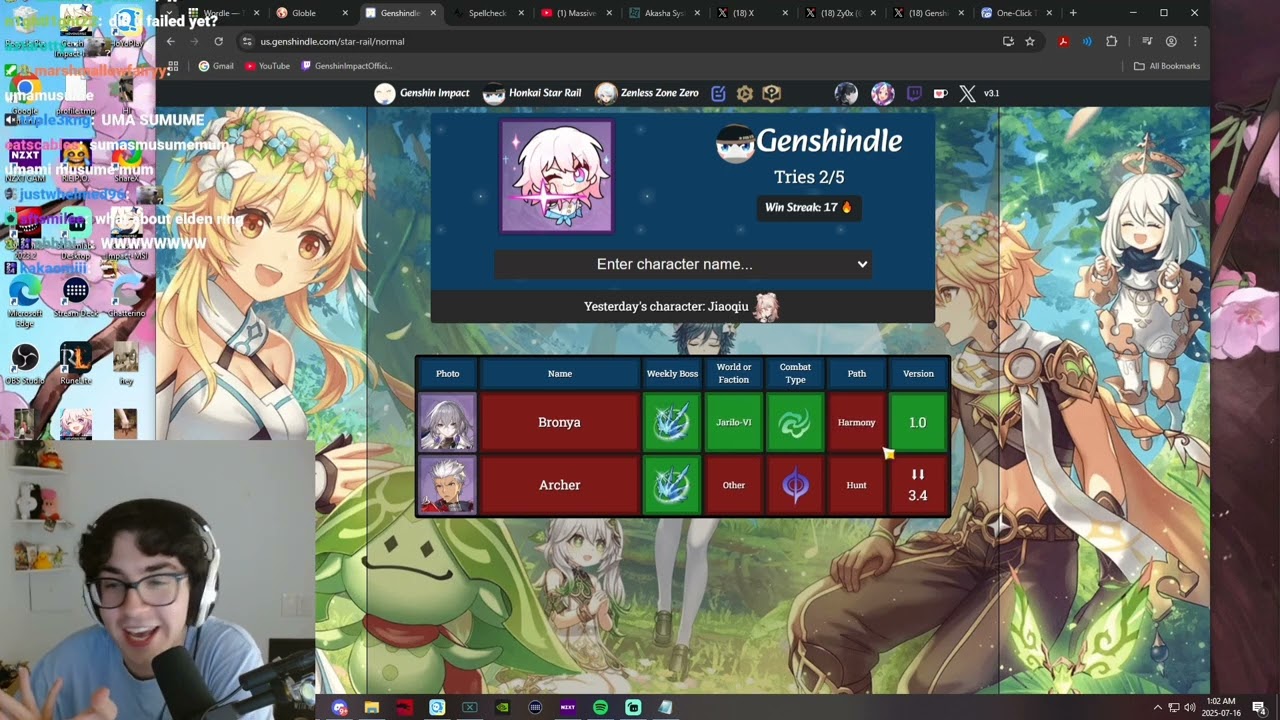Image resolution: width=1280 pixels, height=720 pixels.
Task: Click Archer's weekly boss material icon
Action: pos(672,485)
